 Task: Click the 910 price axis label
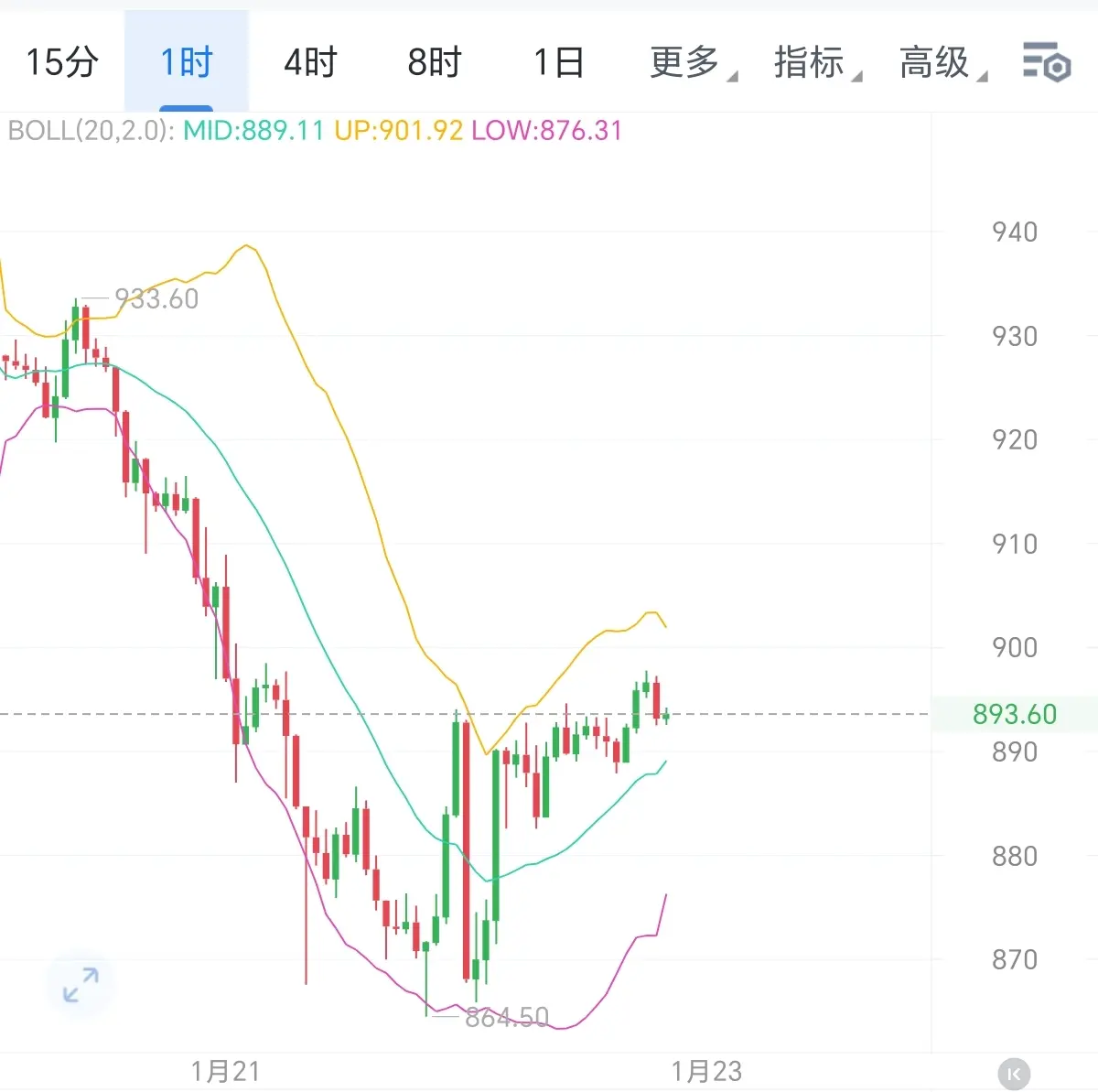[1015, 544]
